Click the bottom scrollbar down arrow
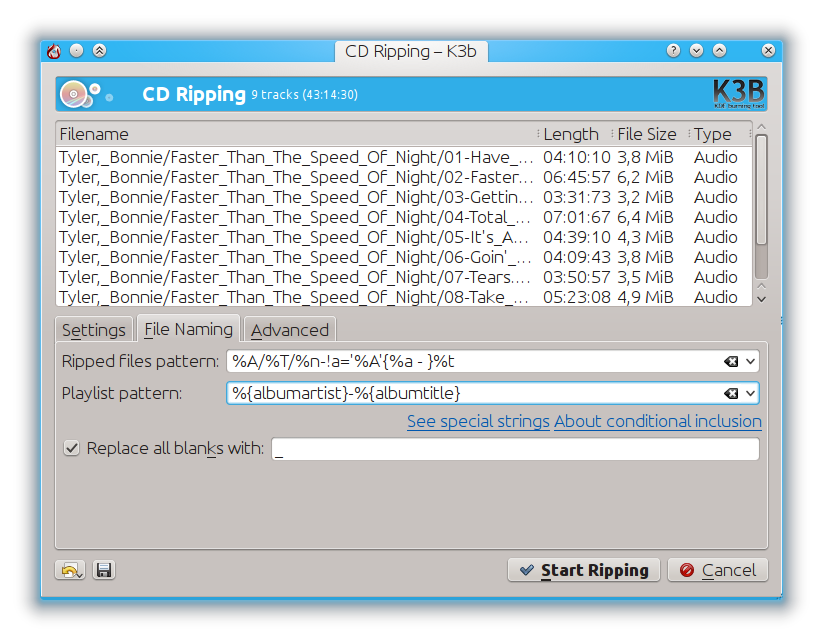Screen dimensions: 823x640 click(762, 299)
